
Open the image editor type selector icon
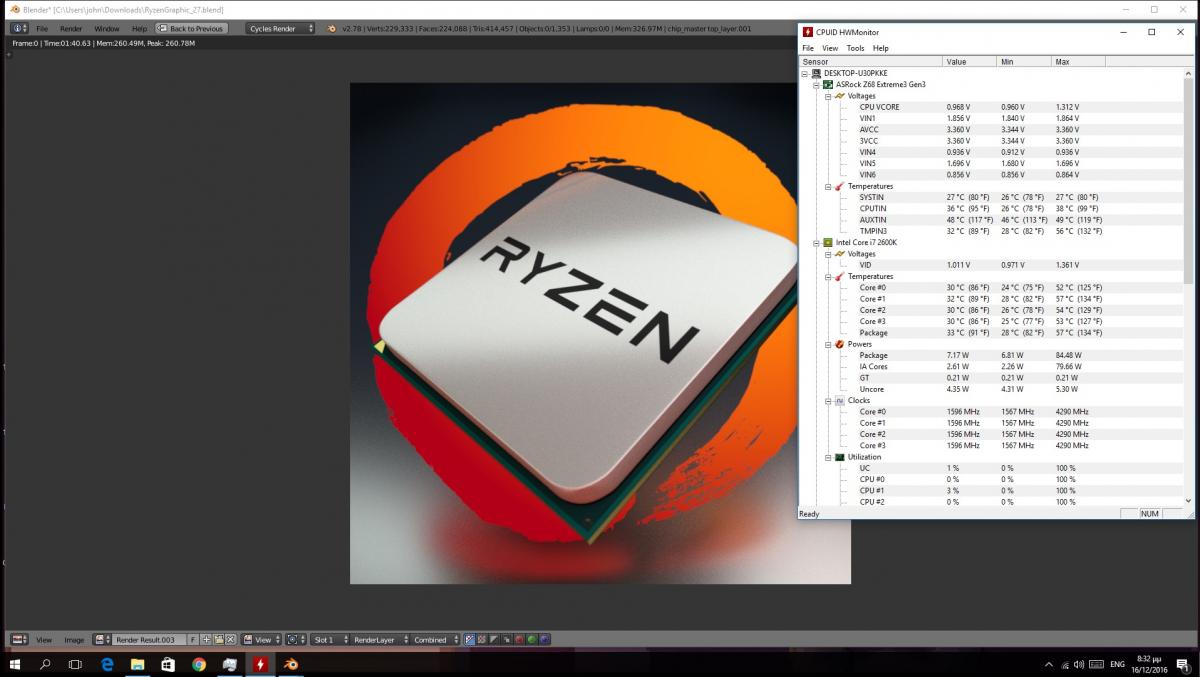19,639
